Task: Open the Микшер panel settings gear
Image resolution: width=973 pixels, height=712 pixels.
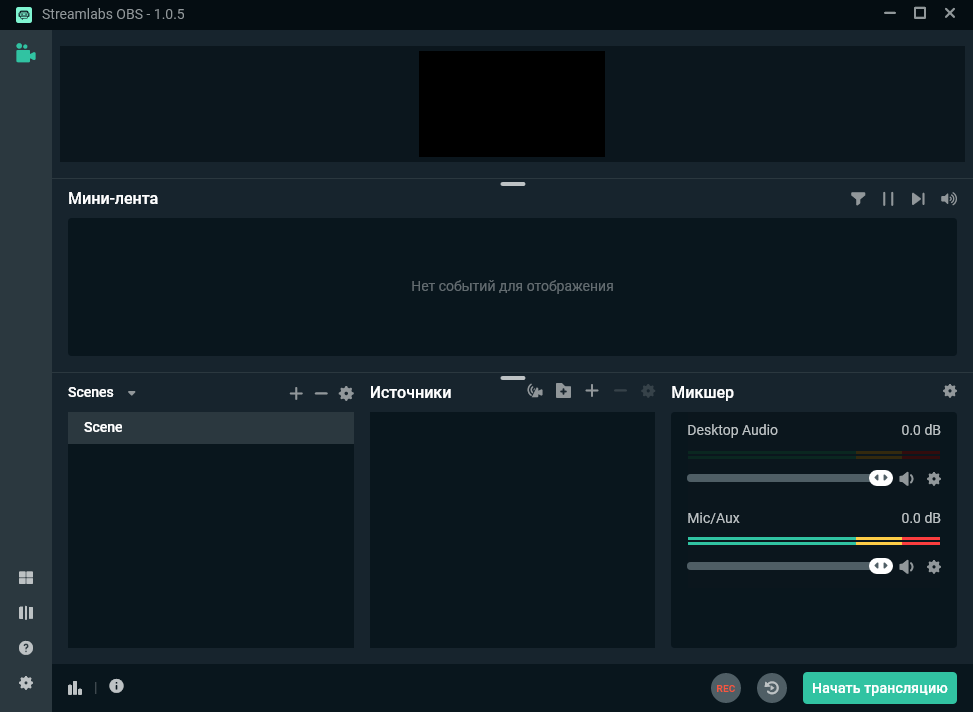Action: click(950, 391)
